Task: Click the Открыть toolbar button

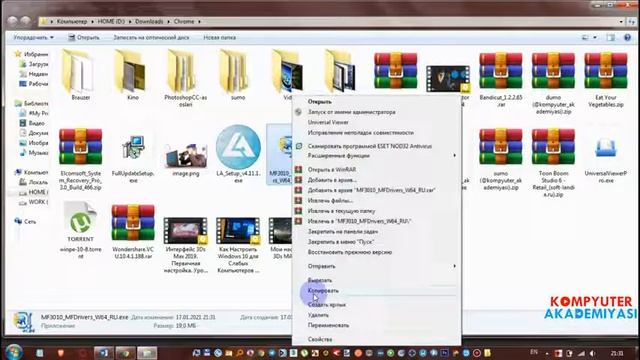Action: (84, 38)
